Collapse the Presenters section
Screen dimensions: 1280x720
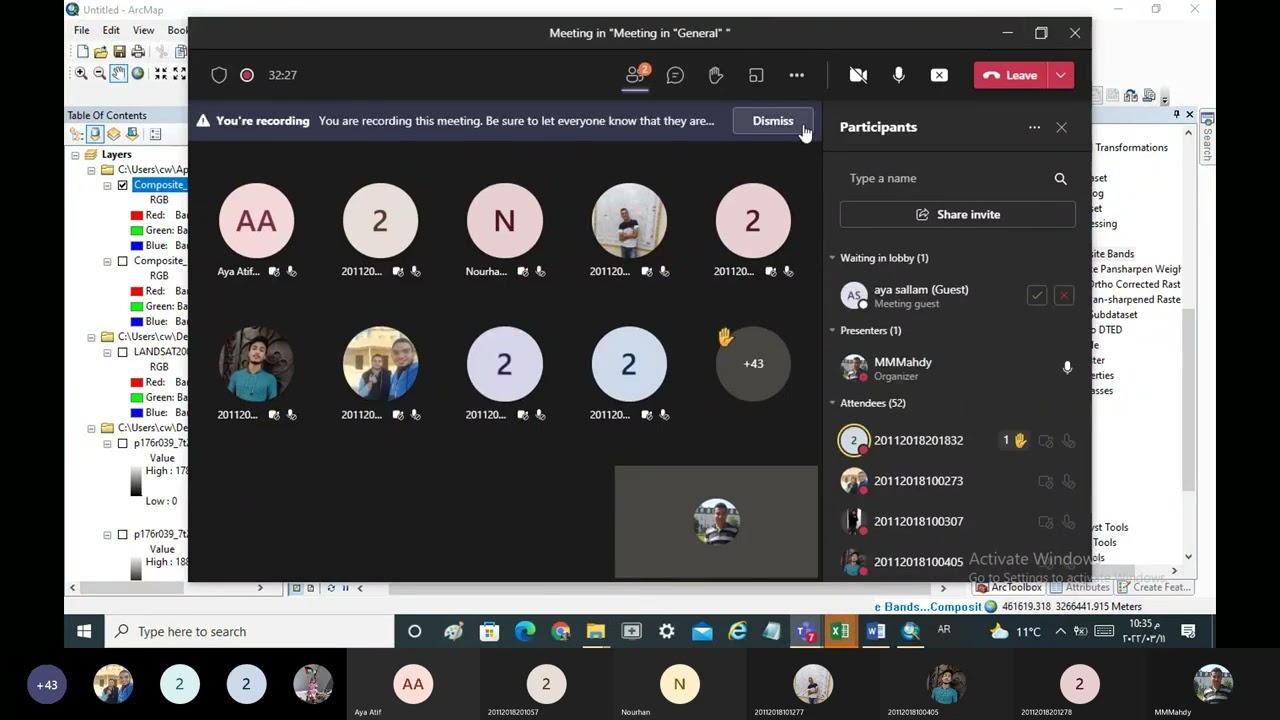tap(832, 330)
